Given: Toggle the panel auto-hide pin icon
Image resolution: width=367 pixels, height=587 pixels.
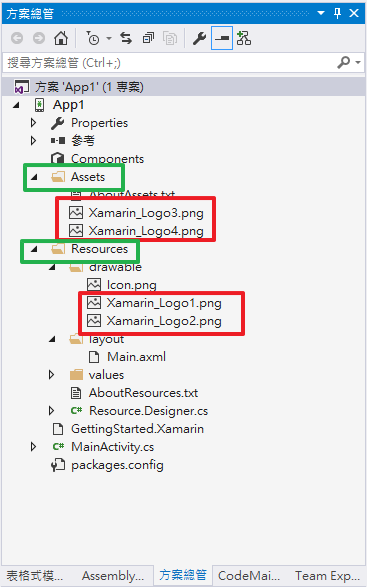Looking at the screenshot, I should [x=337, y=13].
